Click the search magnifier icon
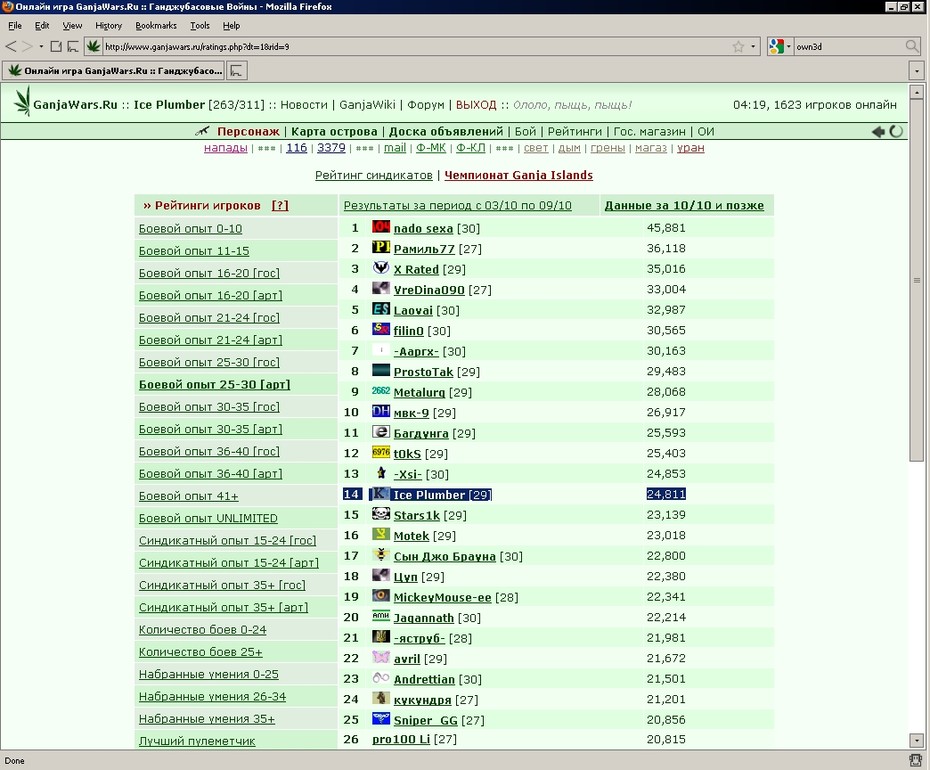Viewport: 930px width, 770px height. (x=912, y=46)
